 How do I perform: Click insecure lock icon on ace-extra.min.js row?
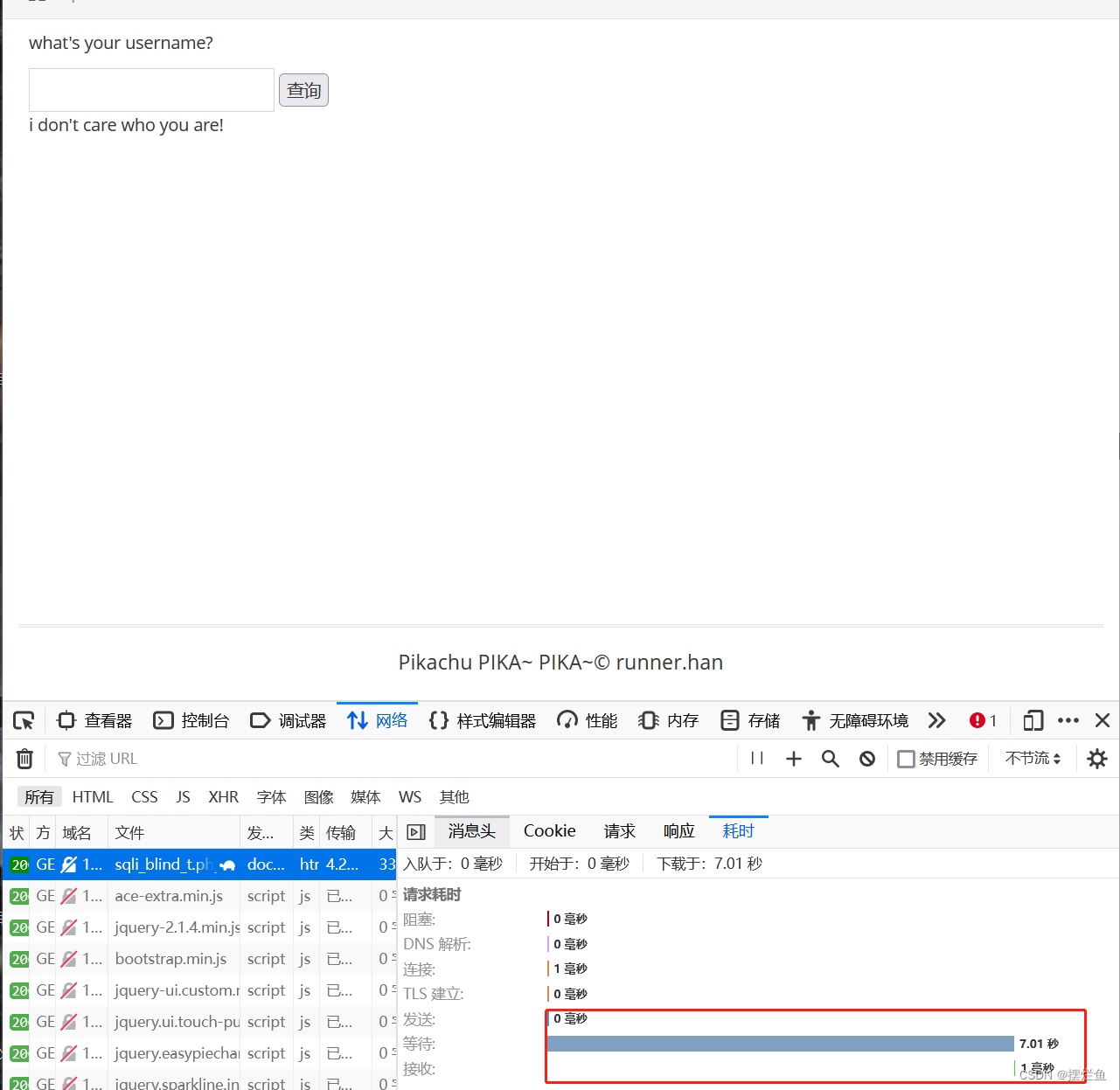pos(69,896)
